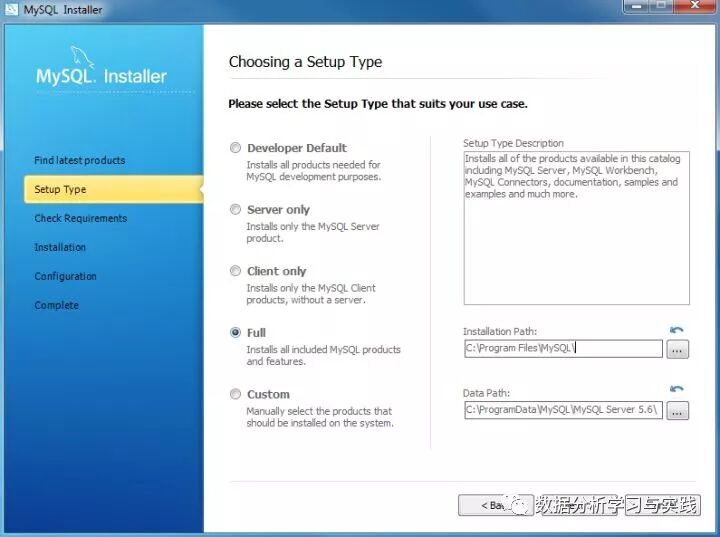The width and height of the screenshot is (720, 537).
Task: Click 'Installs all included MySQL products' description
Action: click(x=323, y=356)
